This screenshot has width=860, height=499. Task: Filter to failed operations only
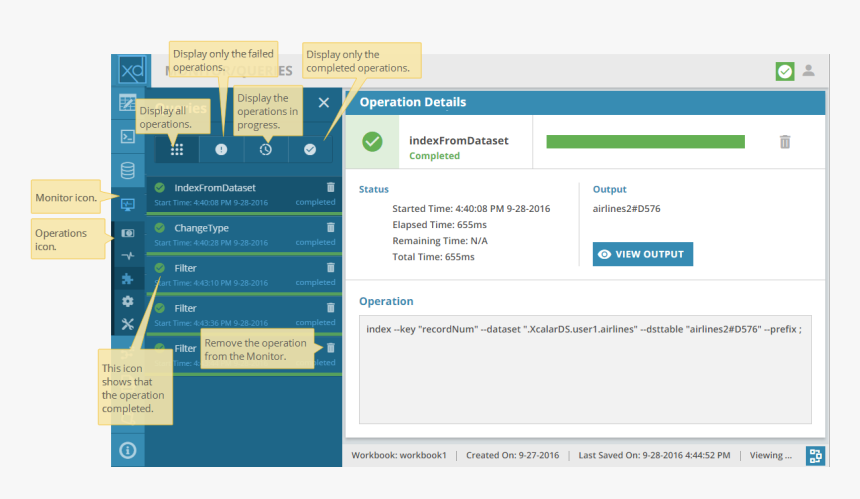221,149
